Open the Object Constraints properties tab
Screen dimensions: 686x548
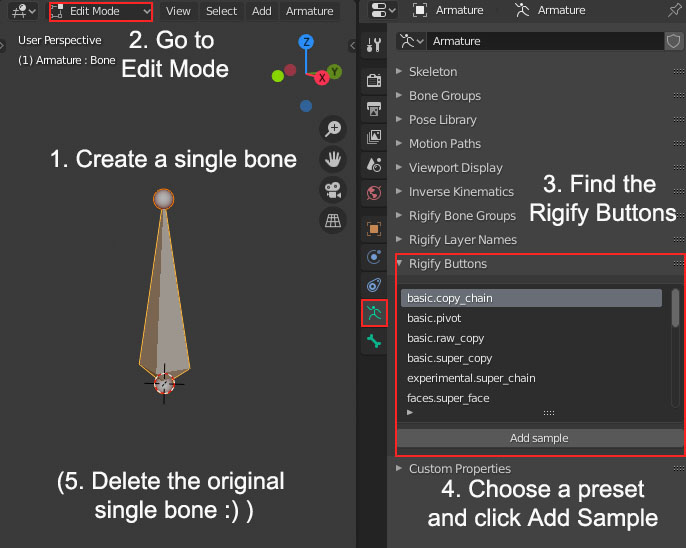point(374,285)
